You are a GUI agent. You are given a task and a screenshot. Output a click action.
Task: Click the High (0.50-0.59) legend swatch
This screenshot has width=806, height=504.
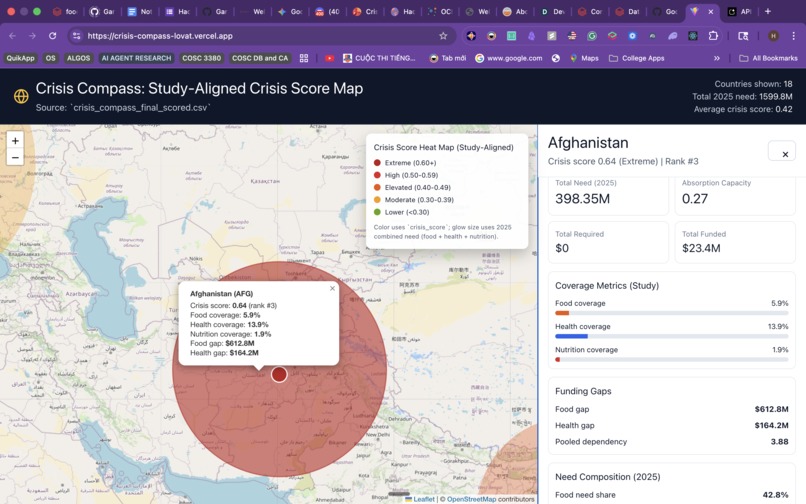point(377,175)
